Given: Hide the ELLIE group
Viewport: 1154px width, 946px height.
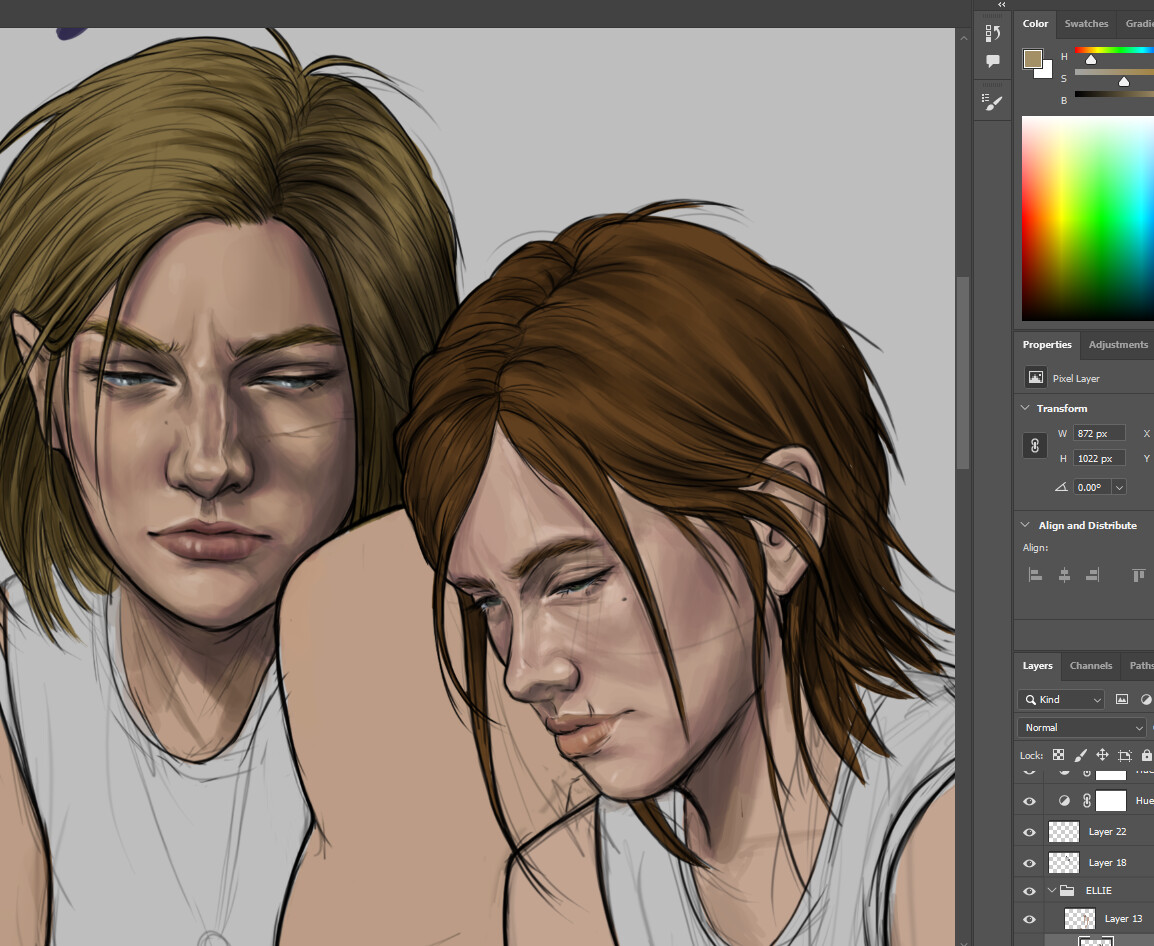Looking at the screenshot, I should click(x=1030, y=891).
